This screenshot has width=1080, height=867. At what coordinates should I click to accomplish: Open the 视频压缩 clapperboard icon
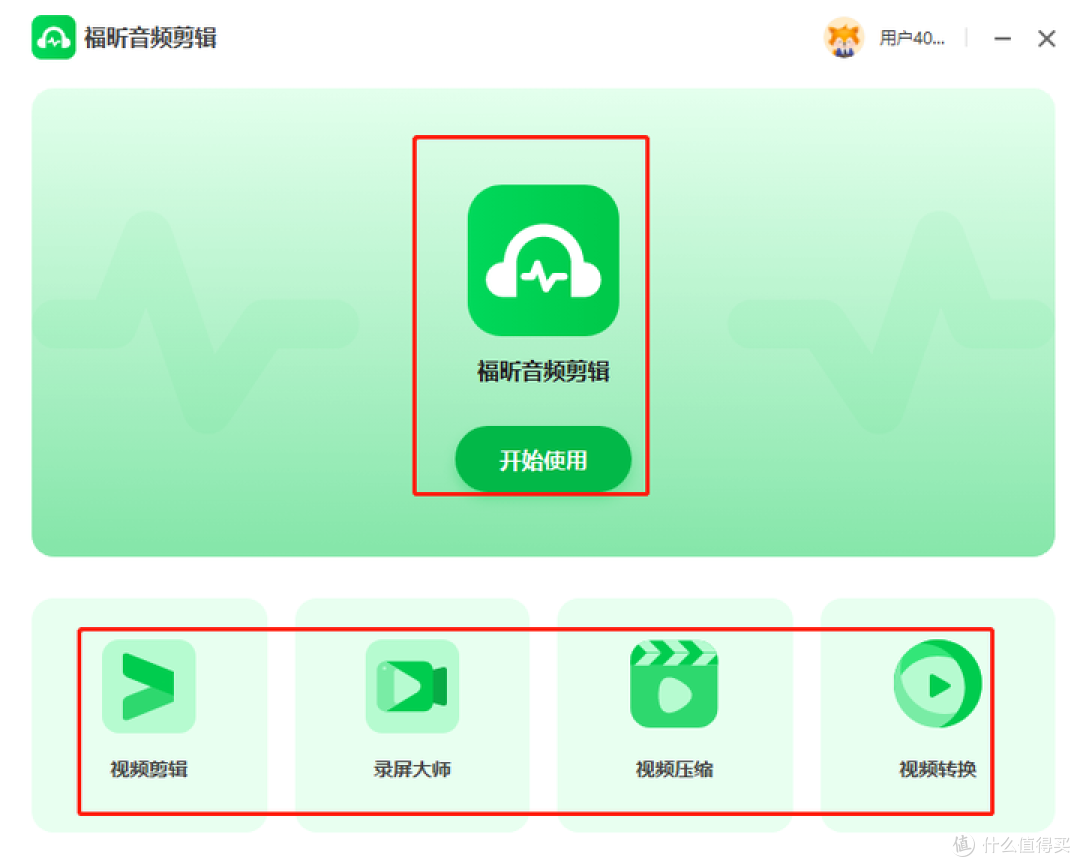tap(674, 684)
